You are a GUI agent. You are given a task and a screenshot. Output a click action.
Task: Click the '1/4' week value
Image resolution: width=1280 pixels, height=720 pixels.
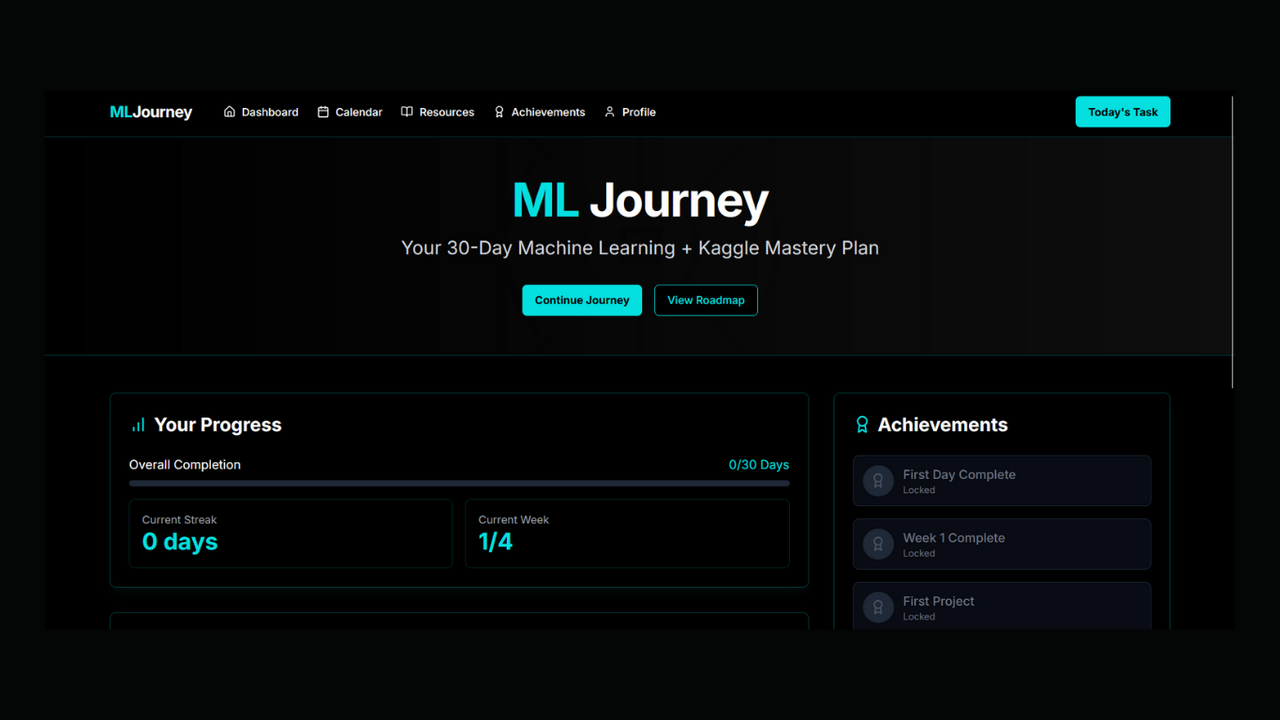[496, 542]
